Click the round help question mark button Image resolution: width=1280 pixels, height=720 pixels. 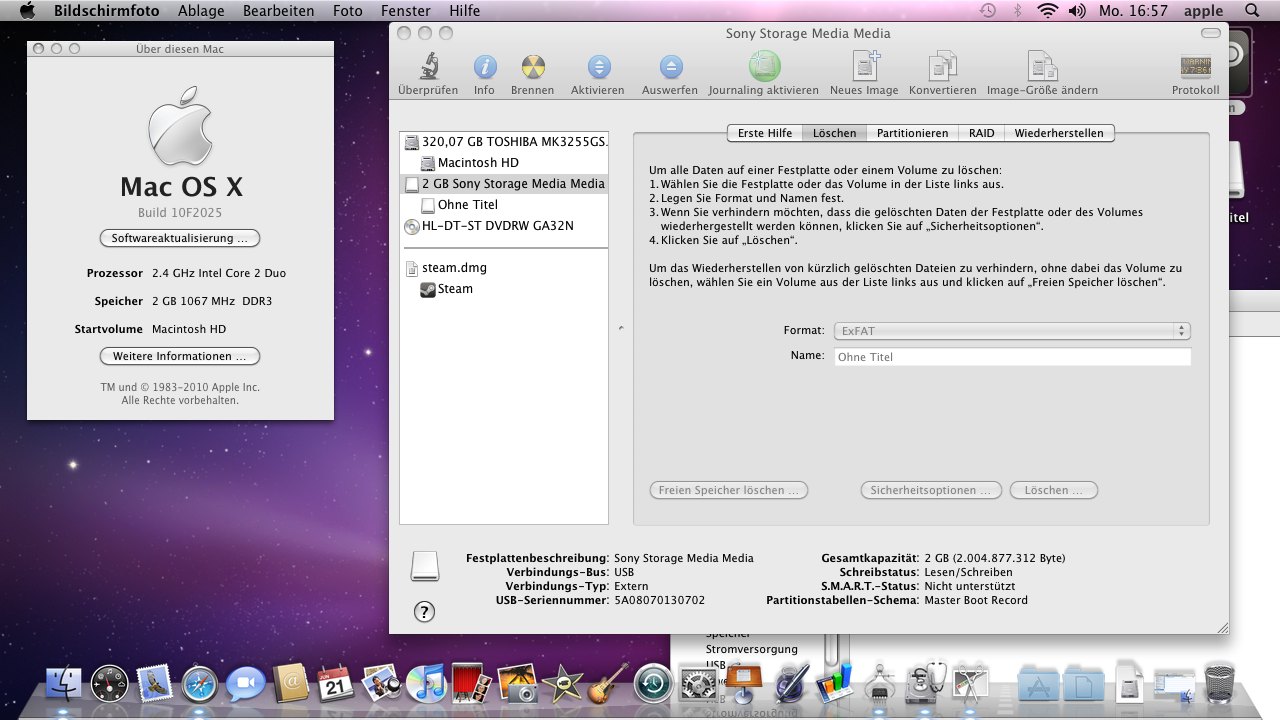(424, 612)
